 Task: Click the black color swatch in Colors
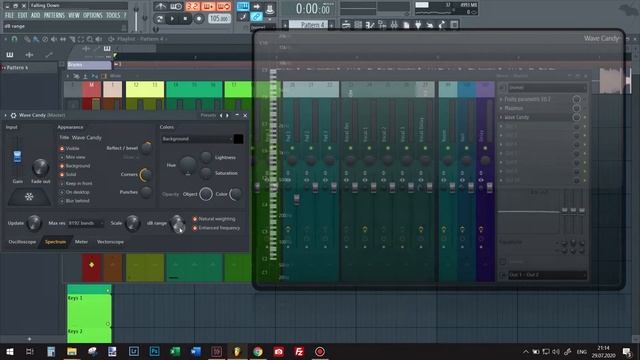click(238, 139)
